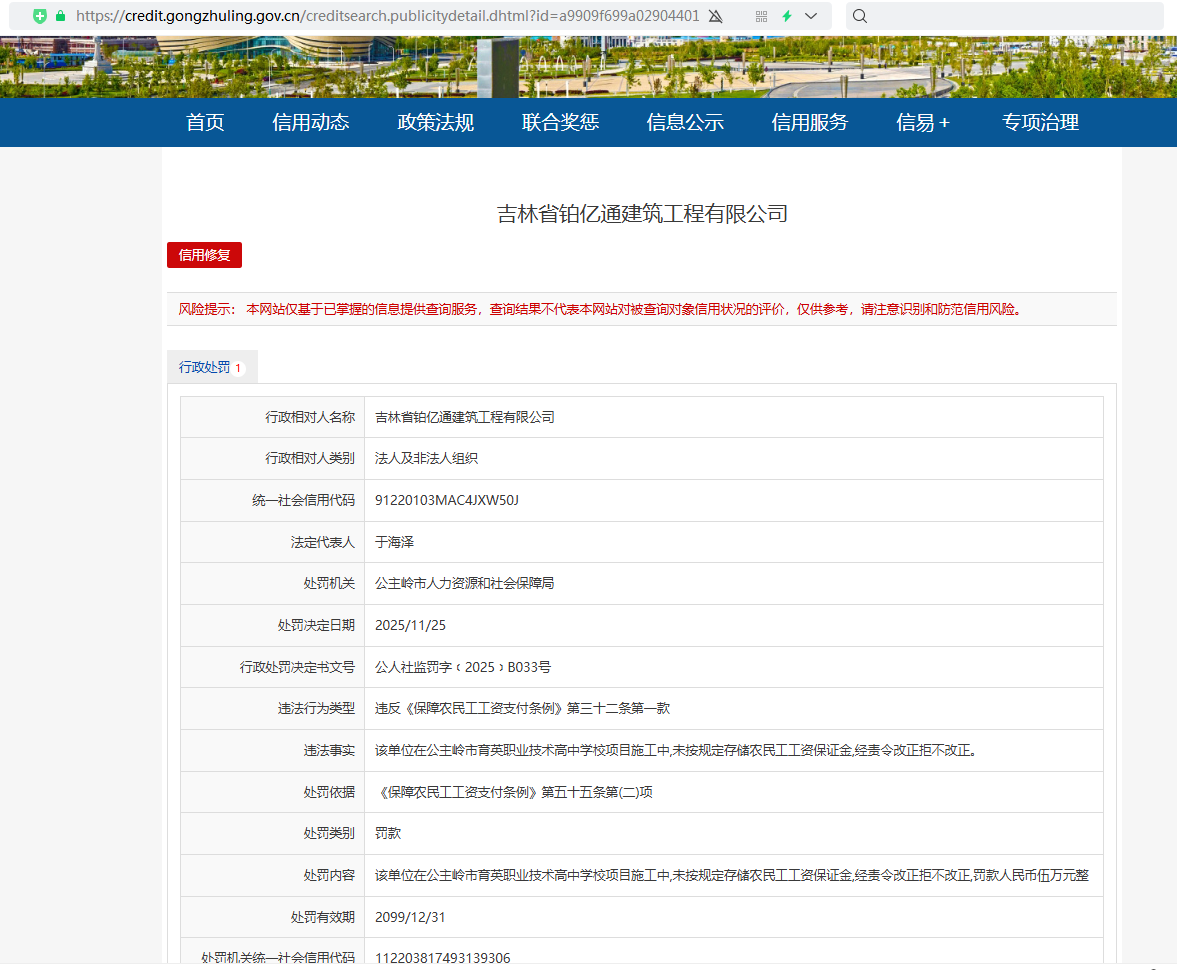
Task: Open the QR code icon in address bar
Action: pyautogui.click(x=761, y=16)
